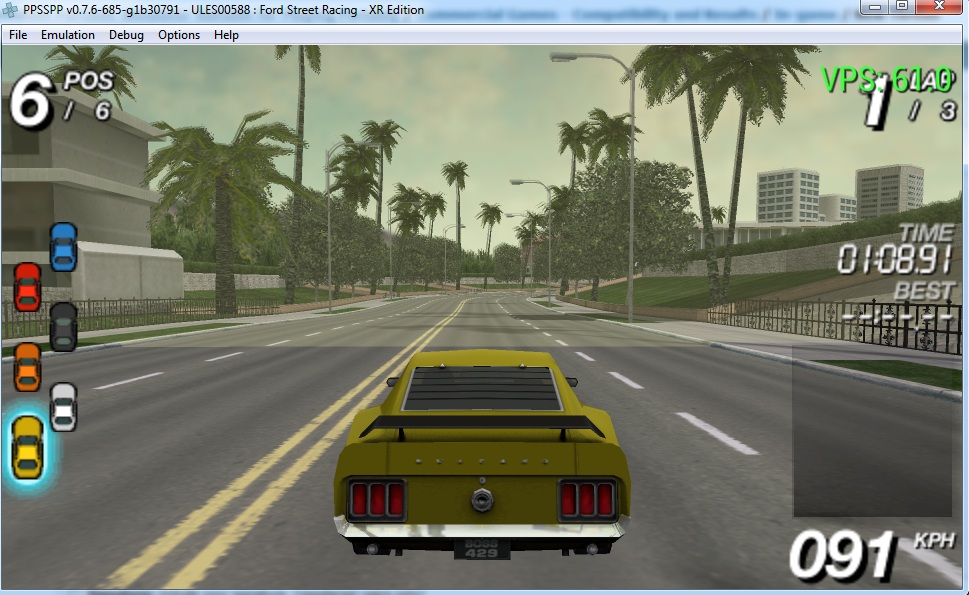Maximize the PPSSPP window
Viewport: 969px width, 595px height.
tap(902, 7)
